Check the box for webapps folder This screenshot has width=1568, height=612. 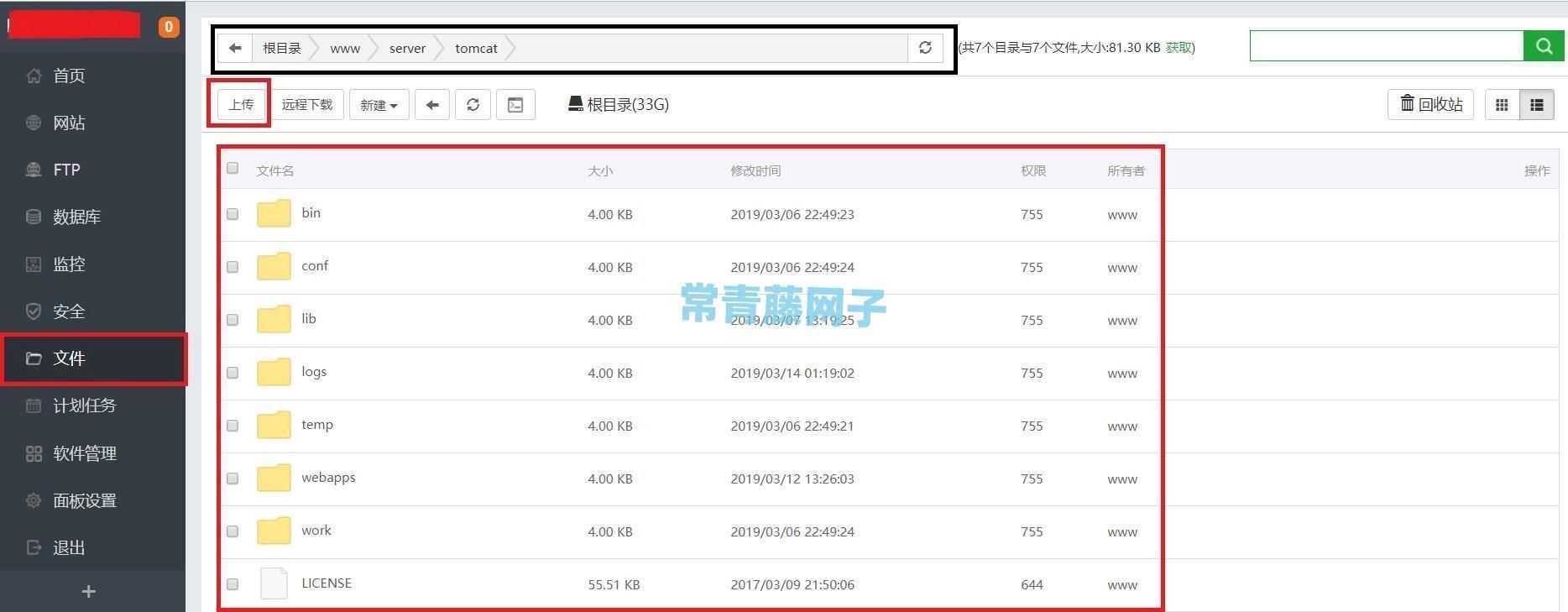(233, 479)
